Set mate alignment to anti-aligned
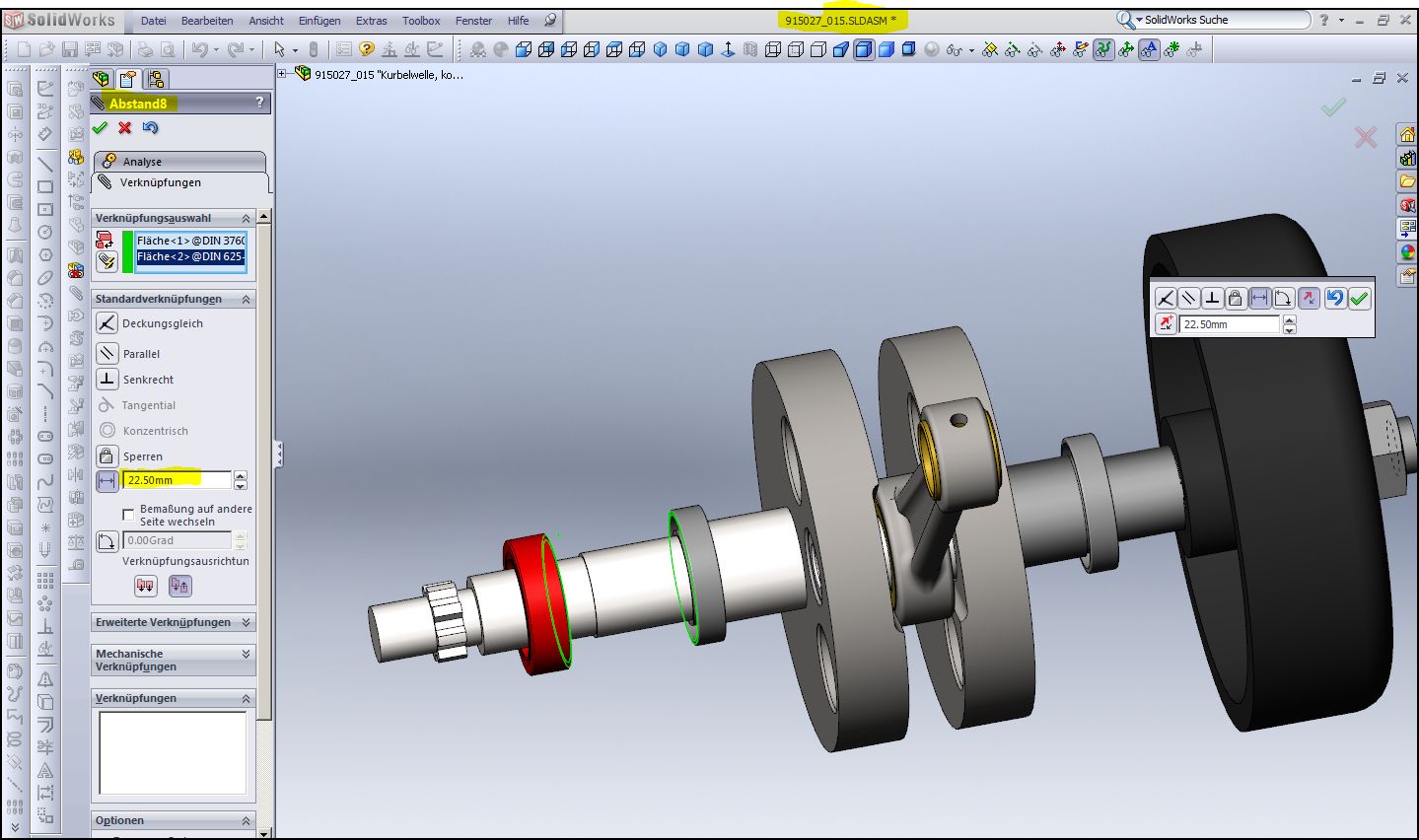This screenshot has width=1419, height=840. point(179,586)
